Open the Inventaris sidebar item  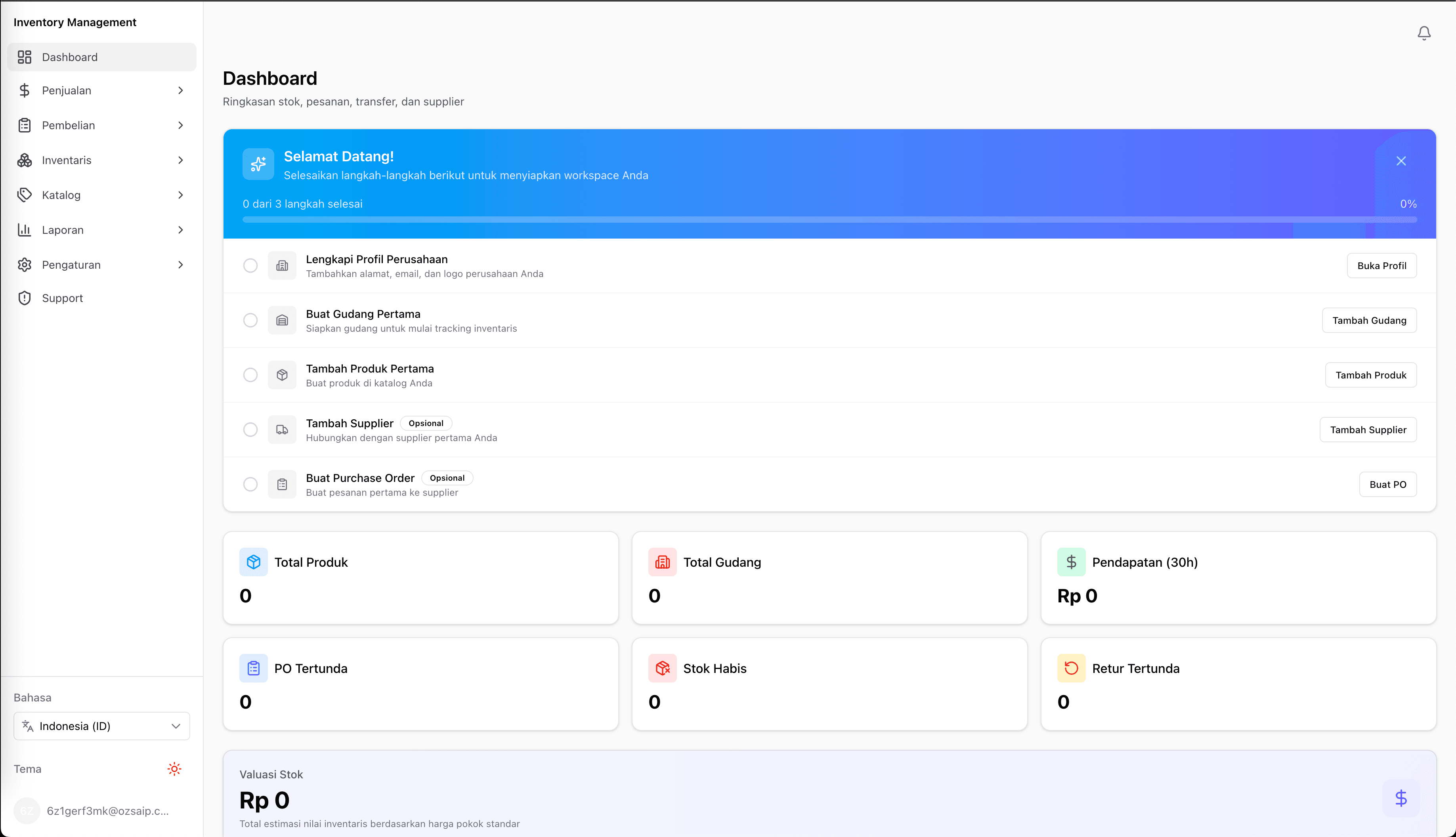coord(102,161)
